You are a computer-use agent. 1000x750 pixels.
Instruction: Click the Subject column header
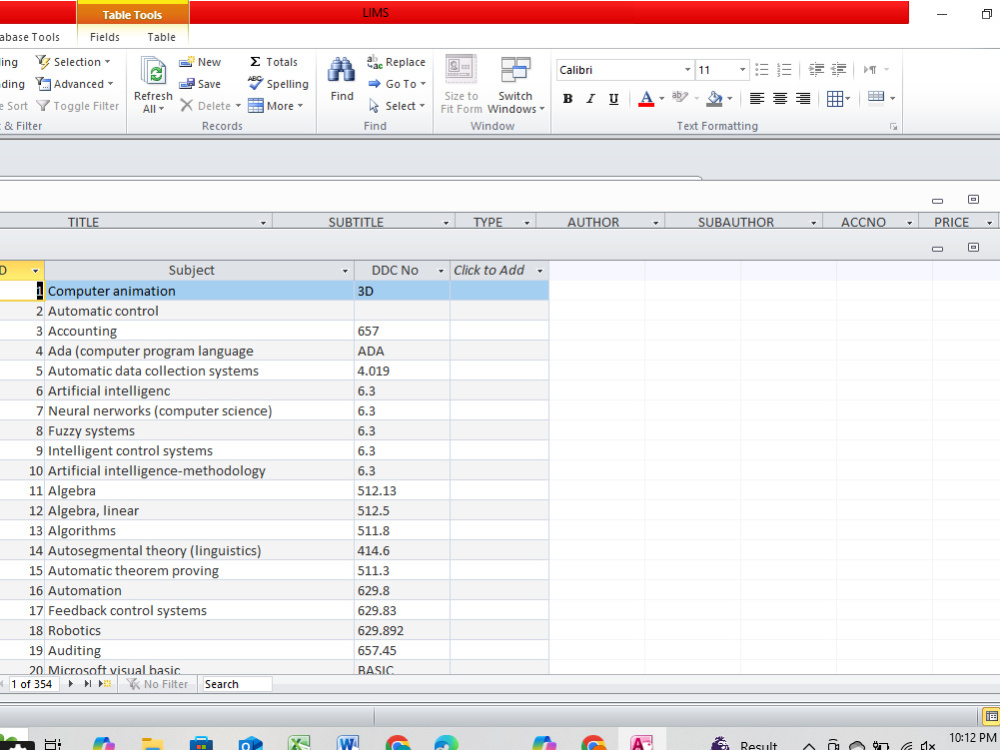point(191,270)
